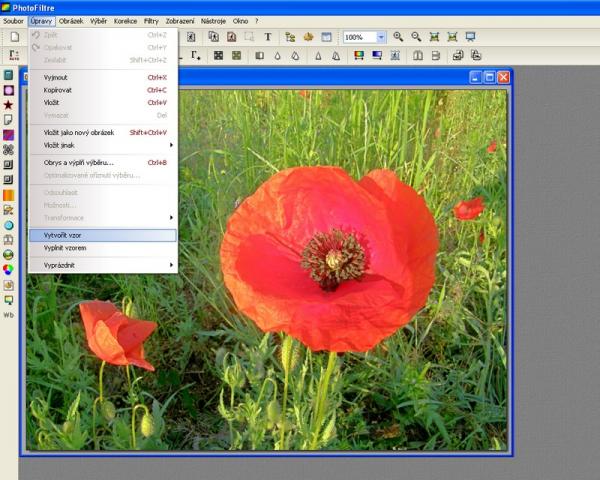Expand the Transformace submenu
This screenshot has width=600, height=480.
(x=103, y=217)
